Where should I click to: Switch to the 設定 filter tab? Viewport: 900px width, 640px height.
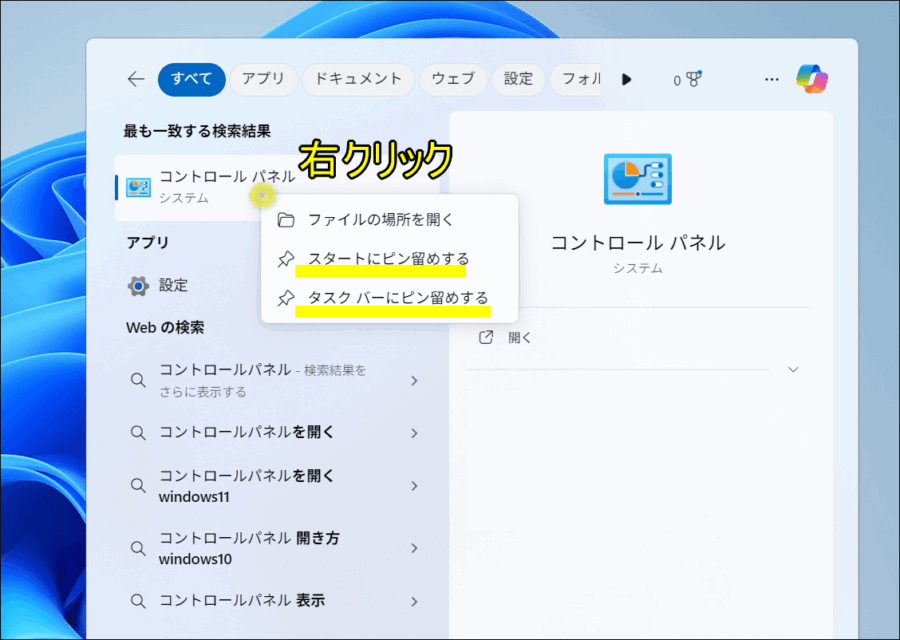pos(518,79)
